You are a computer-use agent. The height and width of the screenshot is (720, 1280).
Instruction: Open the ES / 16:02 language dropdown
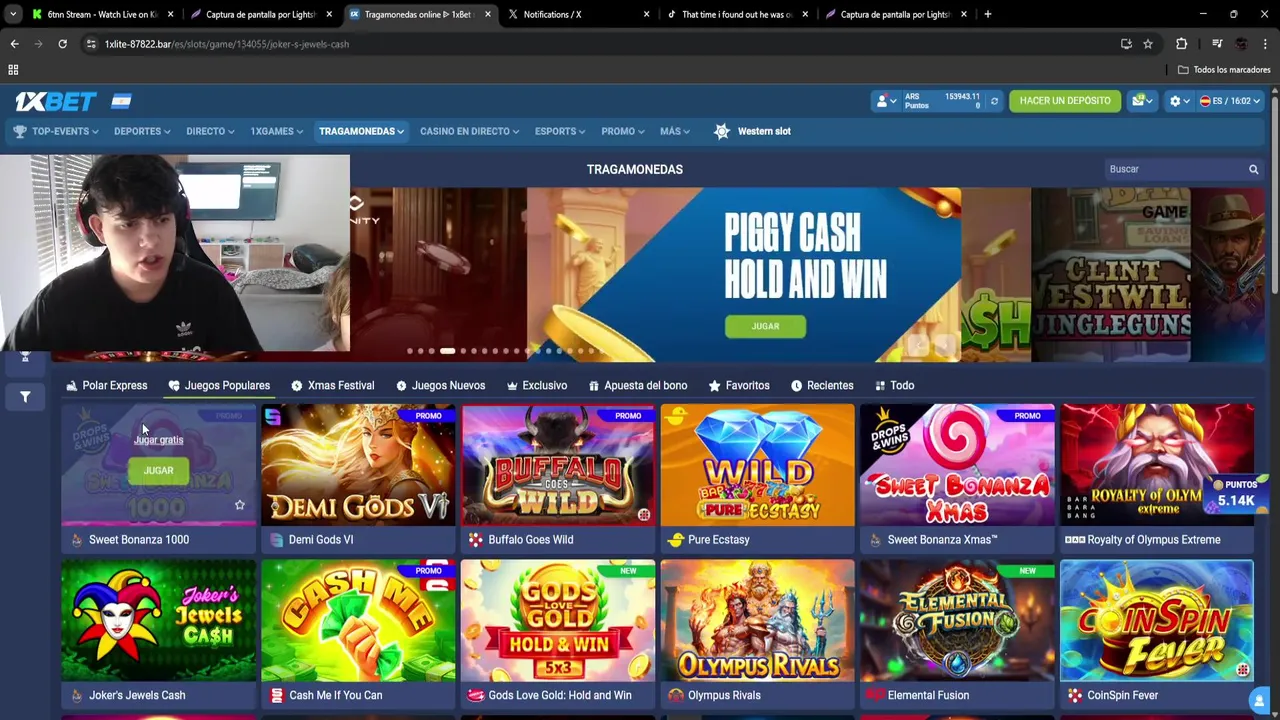(x=1230, y=101)
